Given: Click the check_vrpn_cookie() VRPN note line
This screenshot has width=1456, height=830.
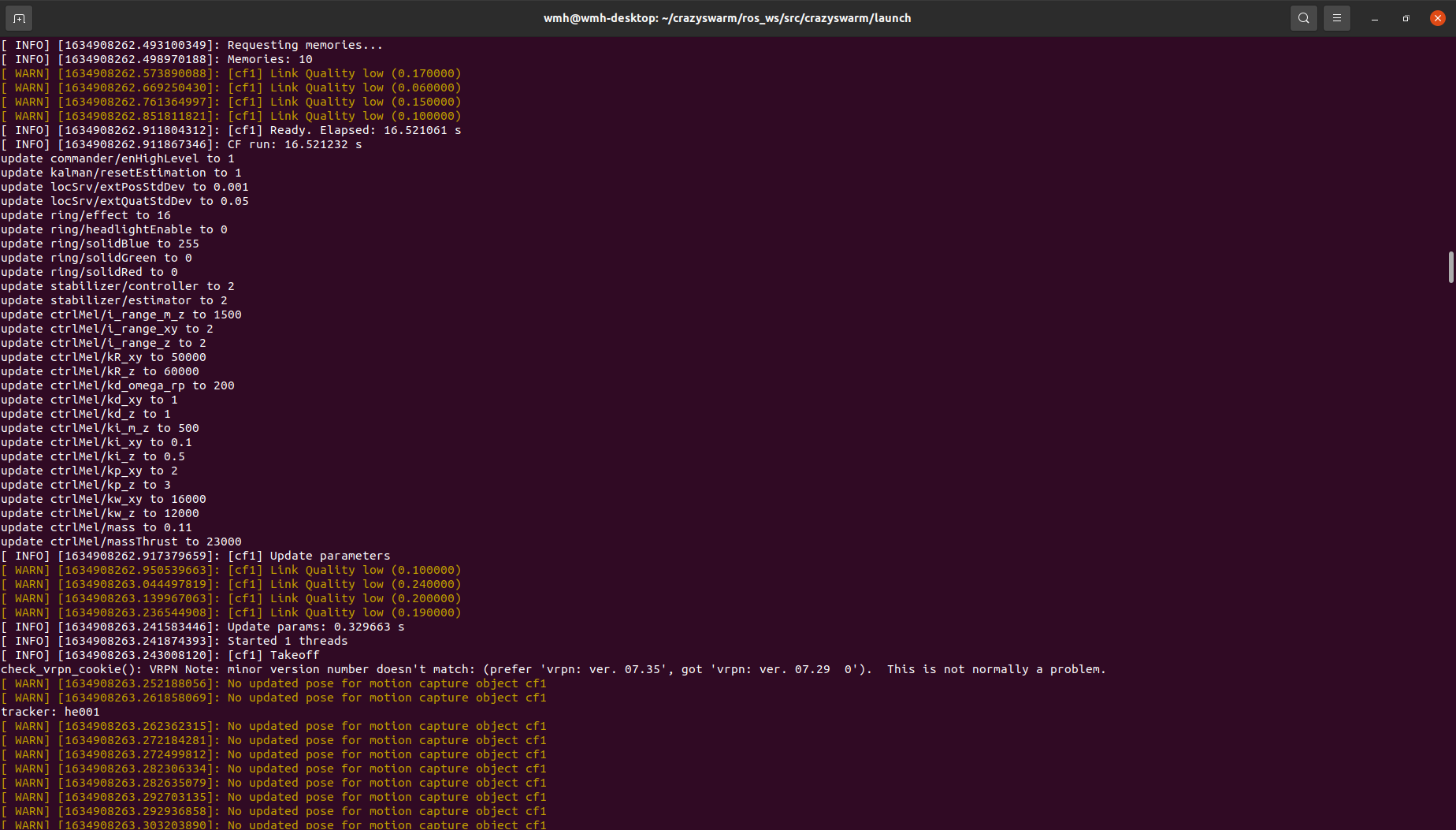Looking at the screenshot, I should [x=553, y=669].
